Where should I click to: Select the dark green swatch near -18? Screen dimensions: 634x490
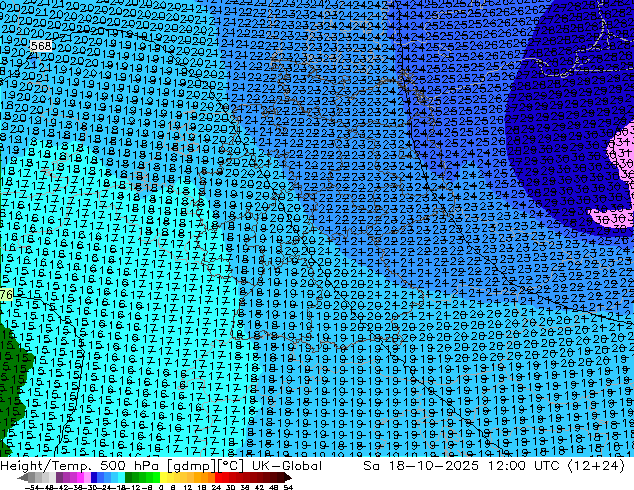pos(129,478)
